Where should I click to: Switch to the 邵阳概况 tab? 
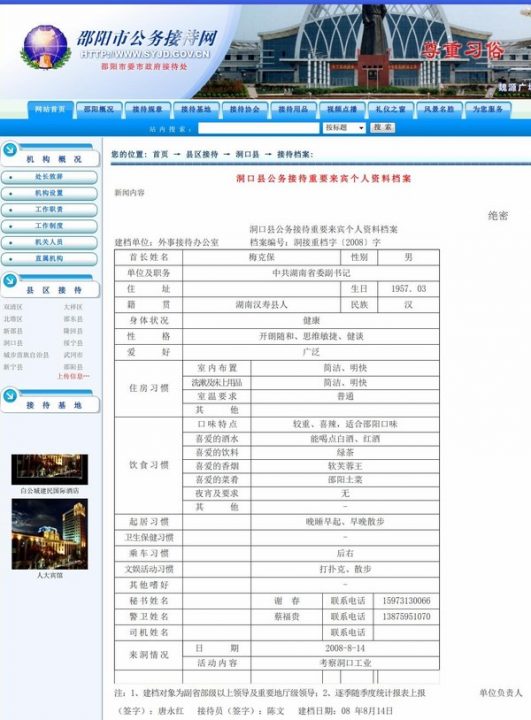[x=98, y=109]
